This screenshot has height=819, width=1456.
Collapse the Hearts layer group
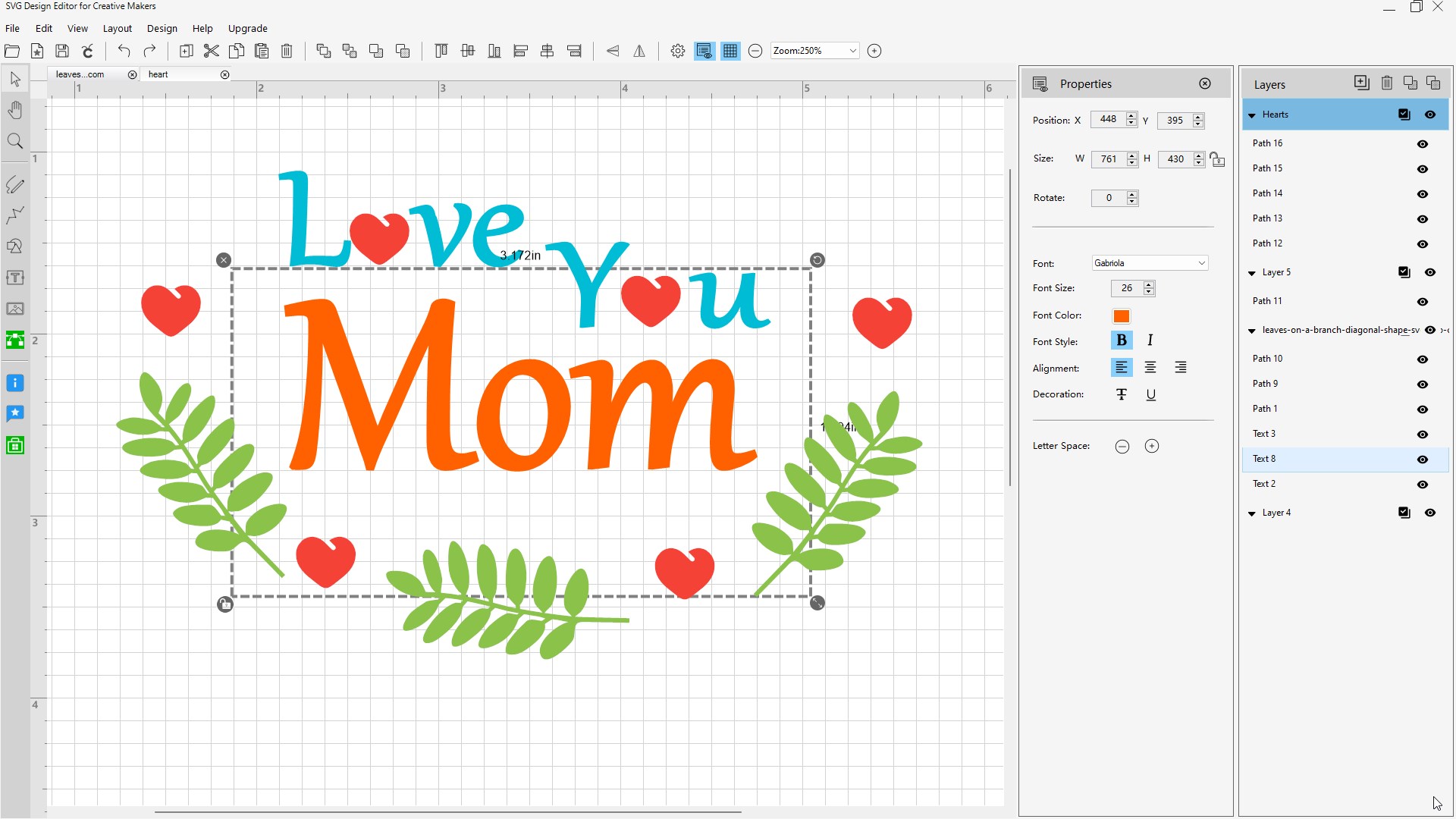click(1252, 115)
